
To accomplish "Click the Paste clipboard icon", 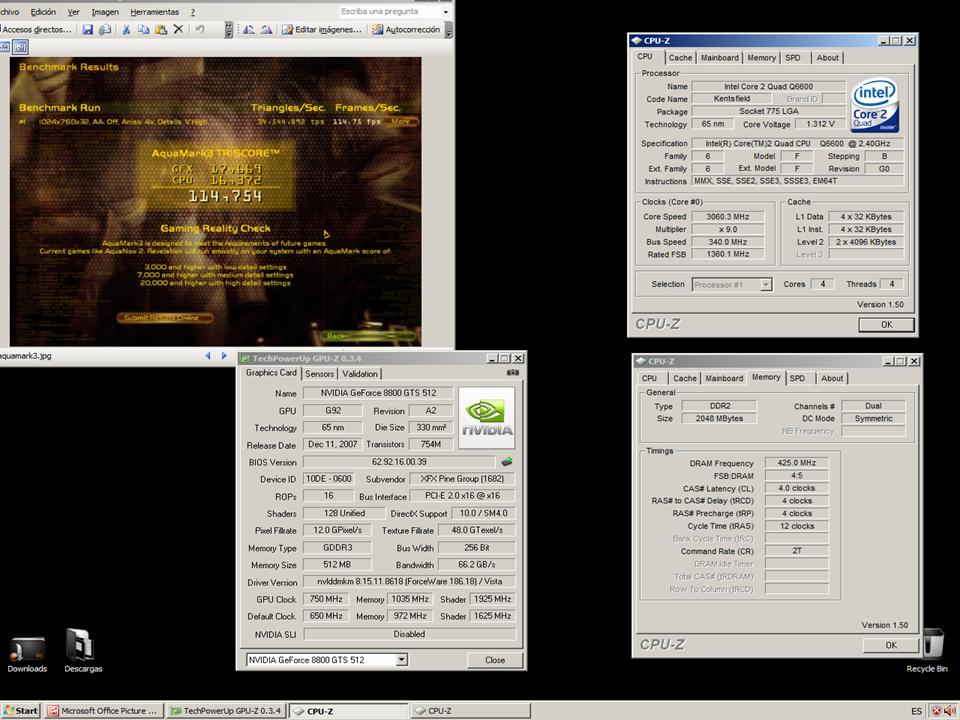I will click(x=161, y=29).
